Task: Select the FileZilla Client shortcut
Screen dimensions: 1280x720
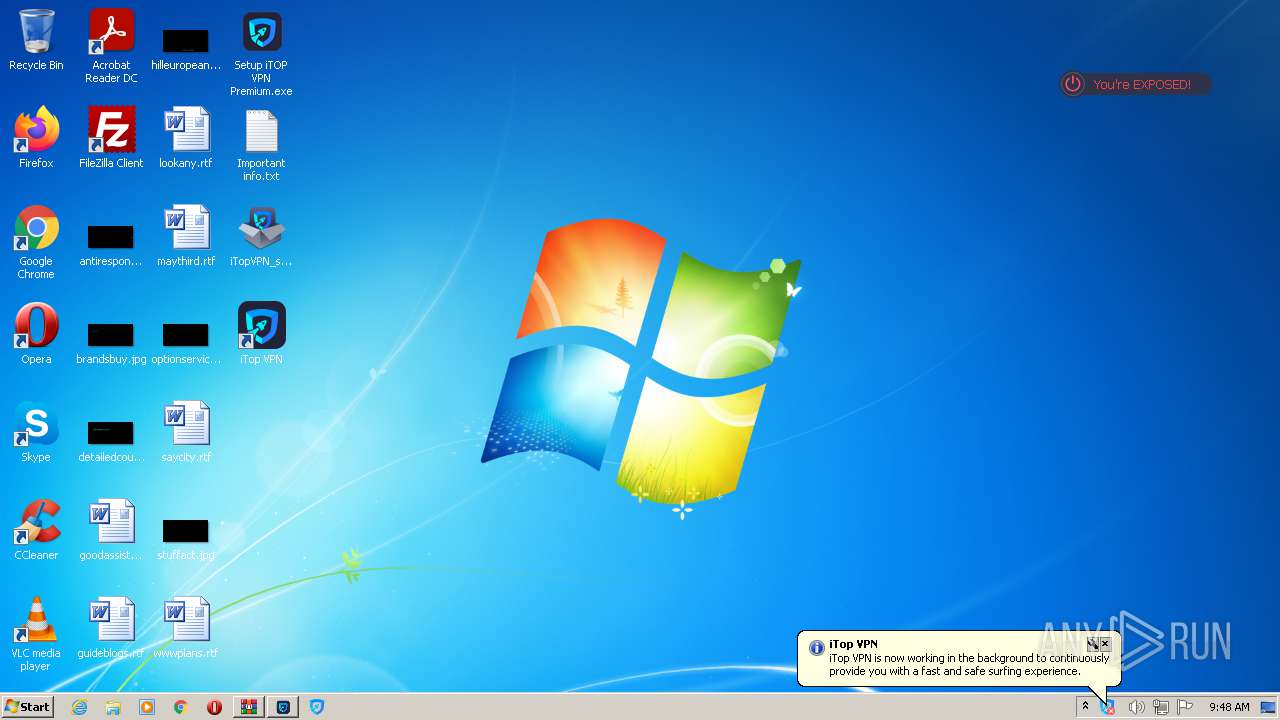Action: [x=111, y=138]
